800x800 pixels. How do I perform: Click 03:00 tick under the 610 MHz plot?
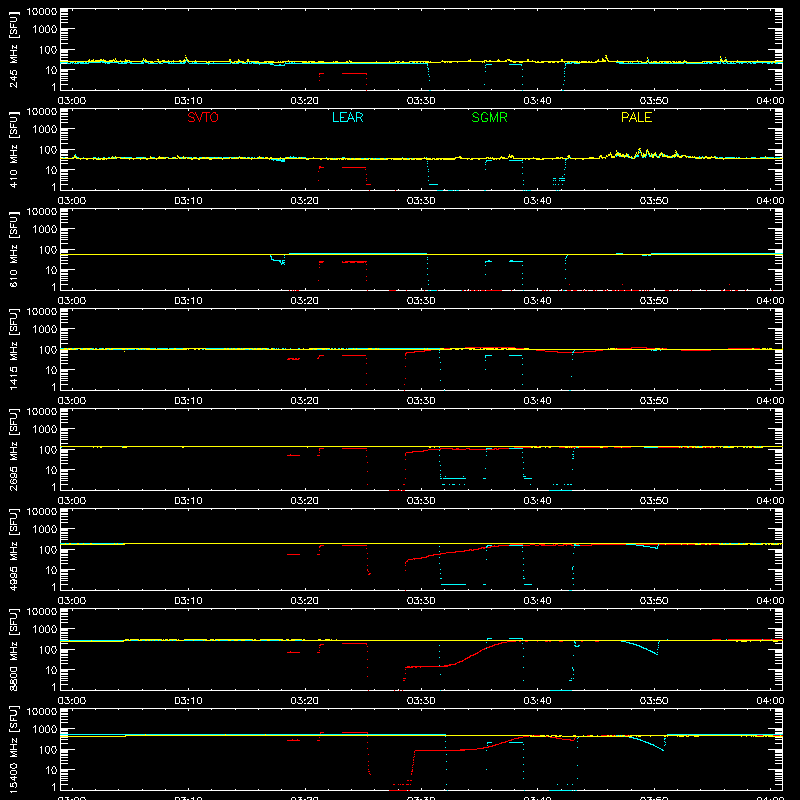[x=72, y=301]
